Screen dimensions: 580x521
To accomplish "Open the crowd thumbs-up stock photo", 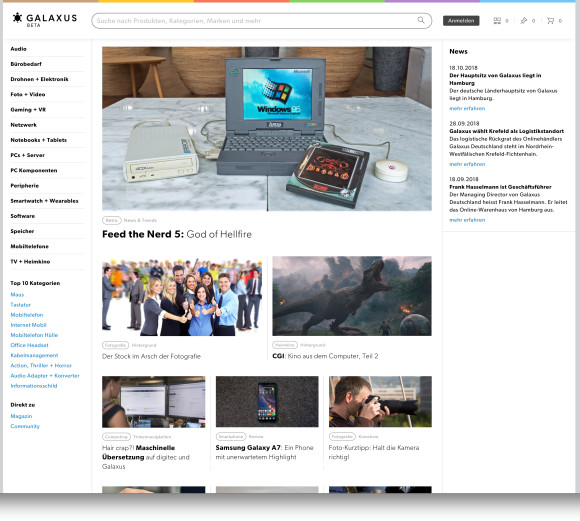I will coord(182,296).
